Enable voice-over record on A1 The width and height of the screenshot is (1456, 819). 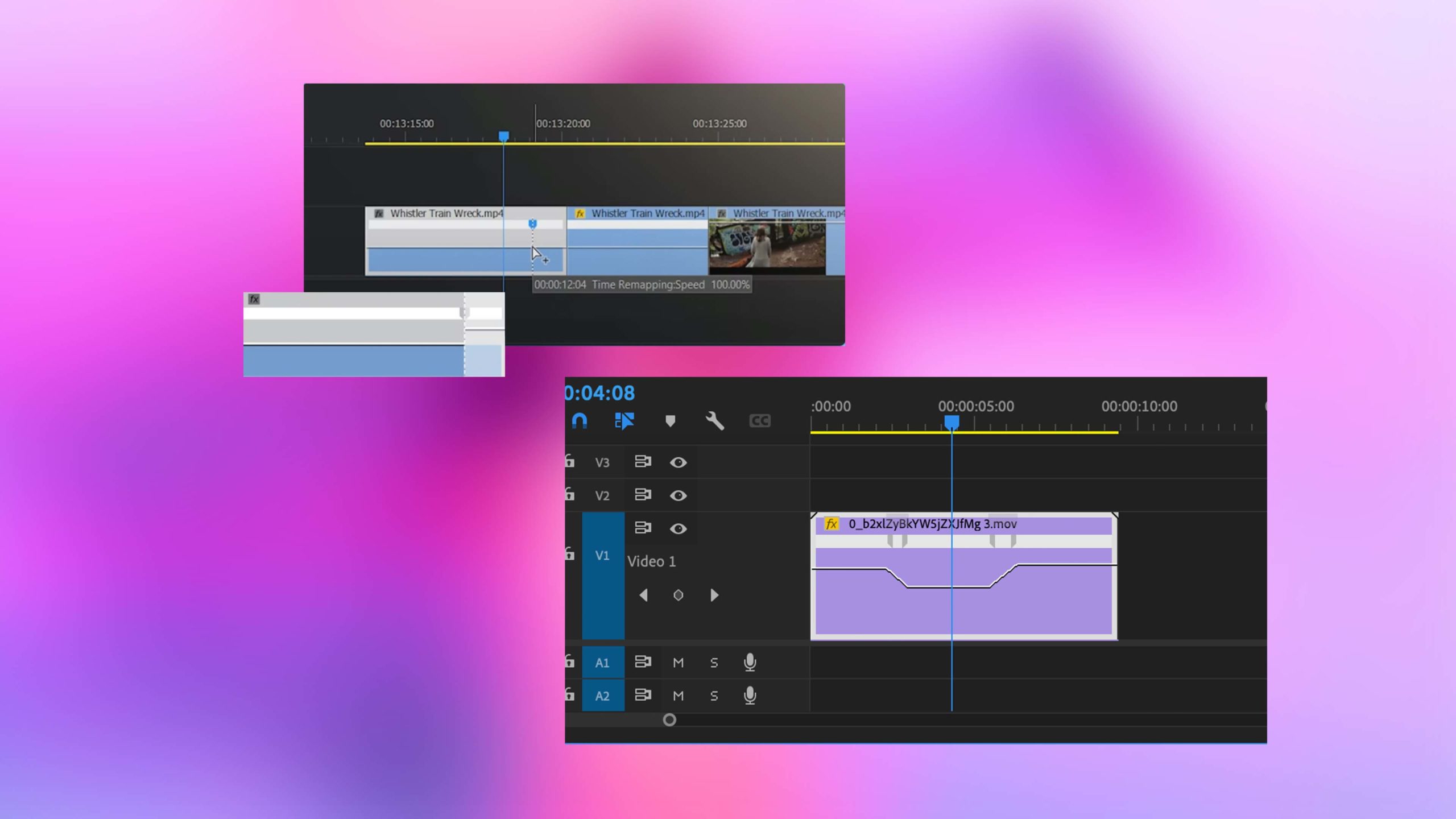[x=750, y=663]
